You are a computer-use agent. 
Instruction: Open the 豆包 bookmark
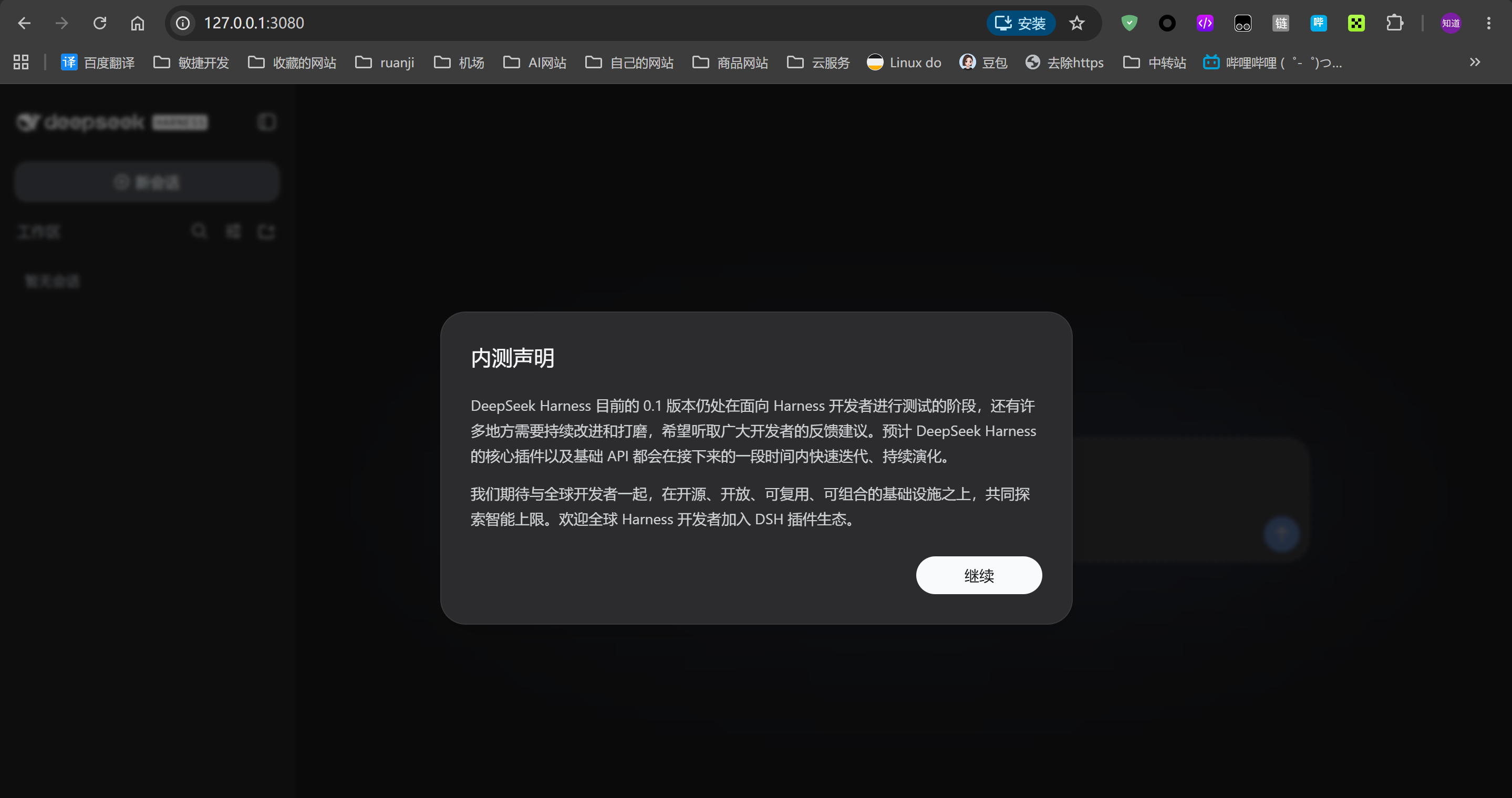(x=983, y=62)
